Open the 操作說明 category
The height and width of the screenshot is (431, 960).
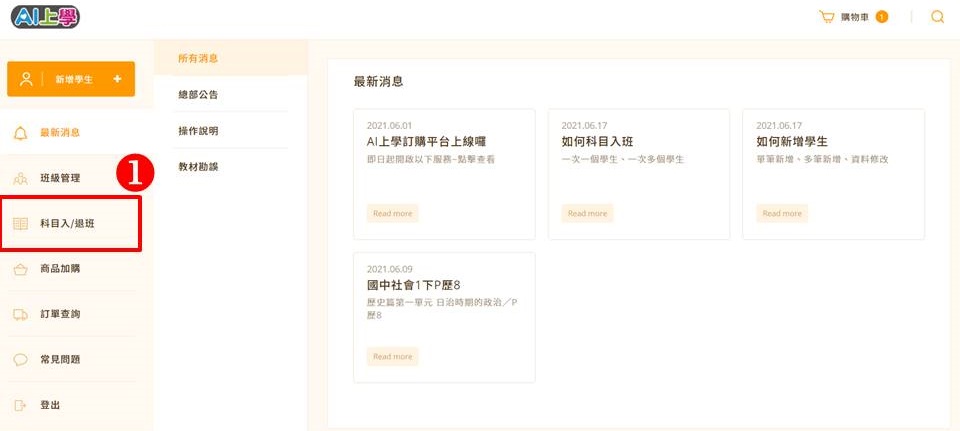198,131
